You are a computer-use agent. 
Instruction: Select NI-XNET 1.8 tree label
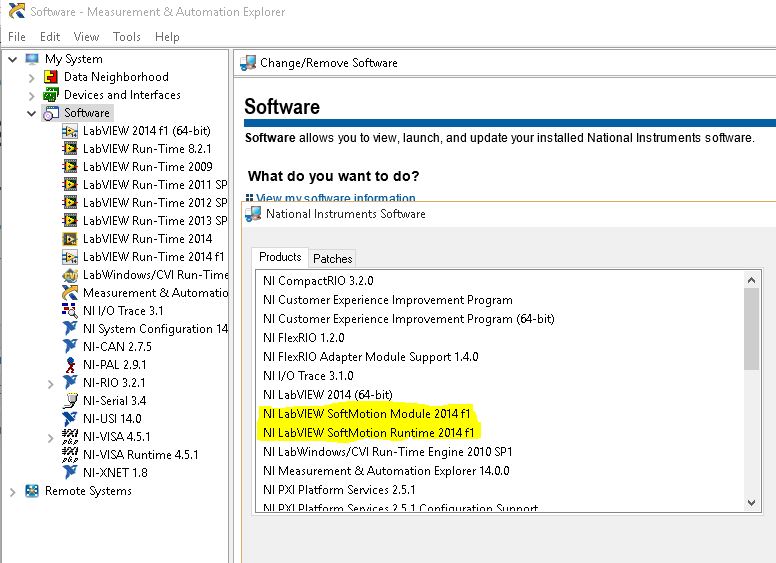[115, 473]
